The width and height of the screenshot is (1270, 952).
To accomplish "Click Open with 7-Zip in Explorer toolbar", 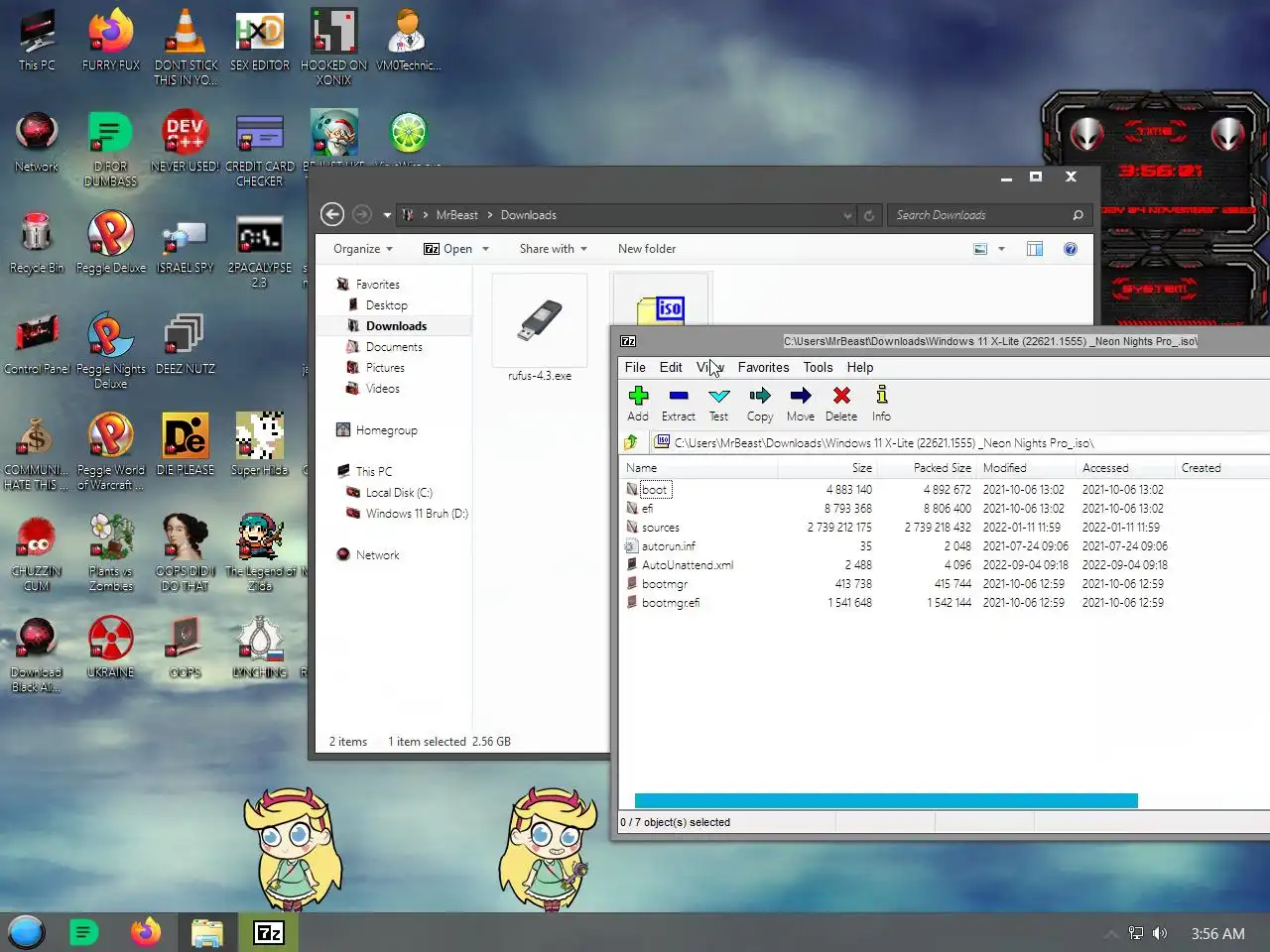I will click(447, 249).
